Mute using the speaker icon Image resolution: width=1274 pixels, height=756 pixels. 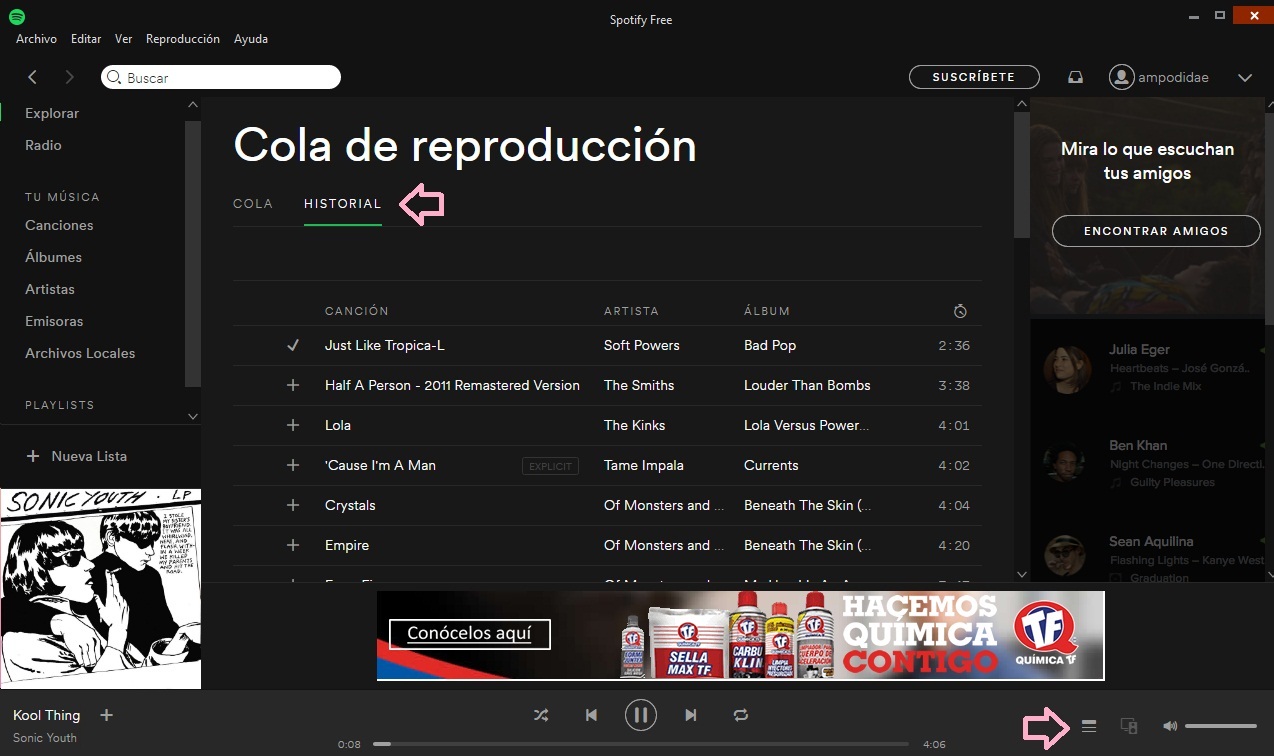coord(1170,726)
